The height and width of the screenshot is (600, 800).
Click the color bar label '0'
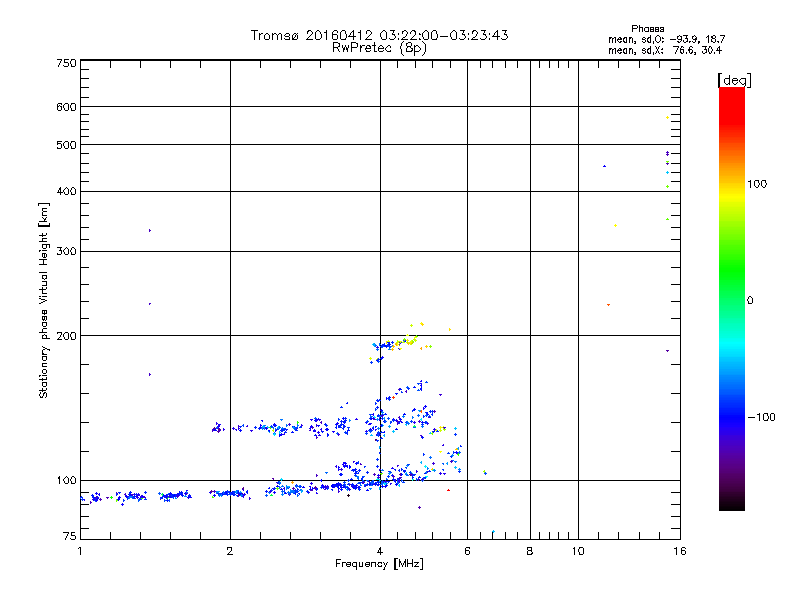point(750,301)
